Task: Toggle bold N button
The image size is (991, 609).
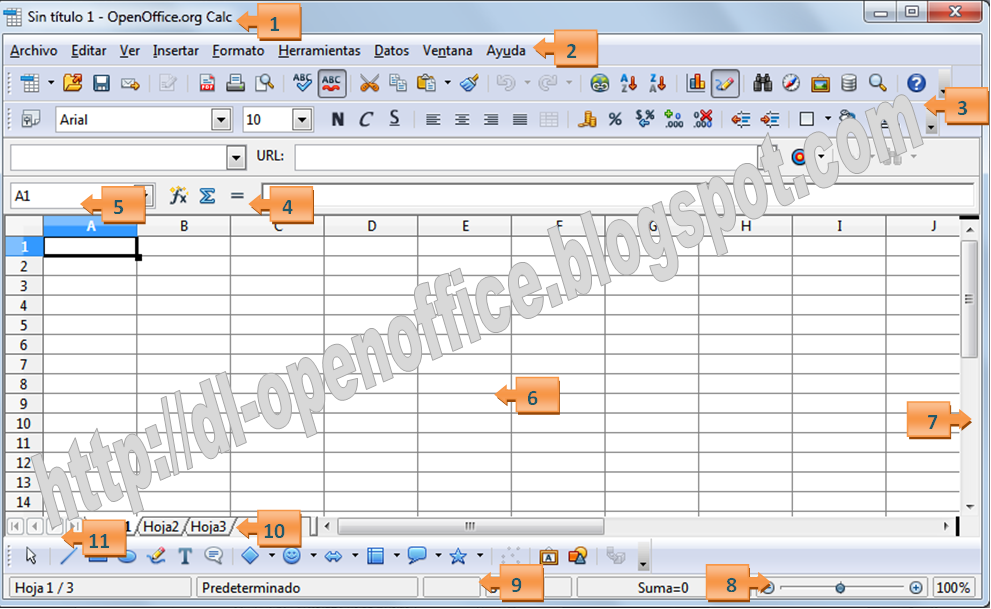Action: pos(337,119)
